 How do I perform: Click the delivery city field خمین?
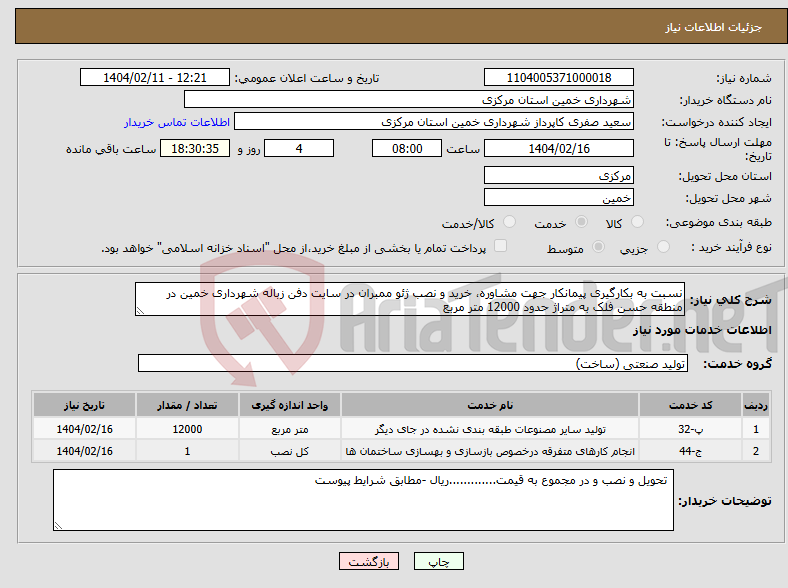pos(558,197)
